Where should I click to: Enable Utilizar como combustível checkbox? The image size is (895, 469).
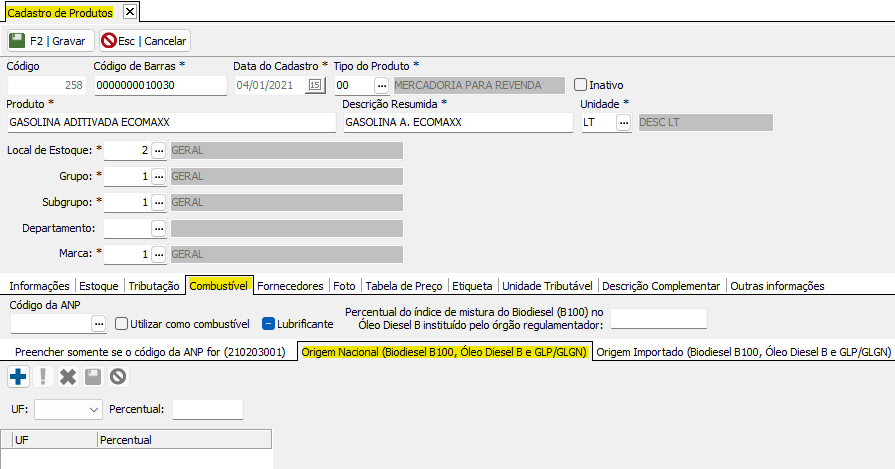(x=122, y=324)
